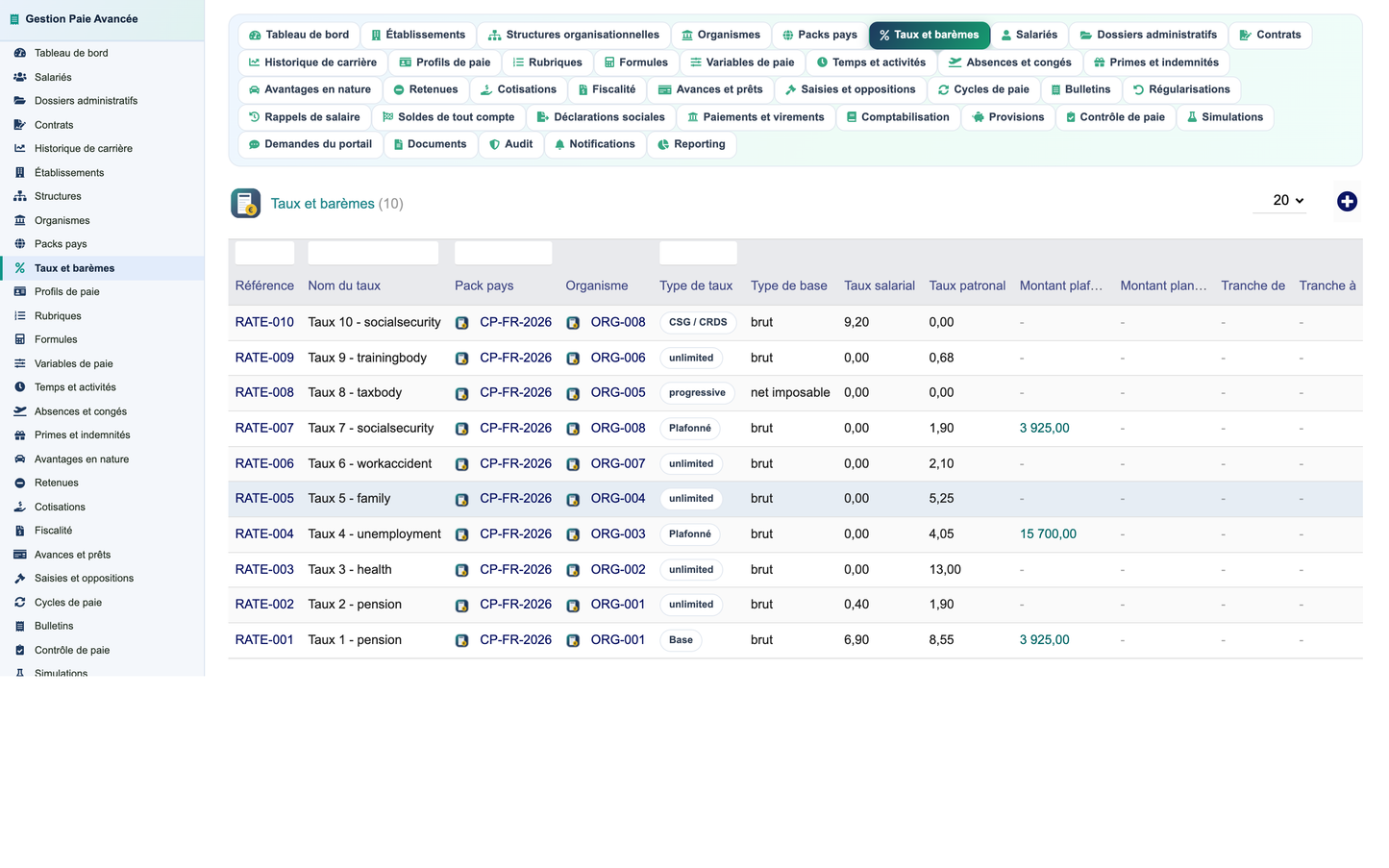The image size is (1389, 868).
Task: Click the Taux 6 - workaccident name cell
Action: 370,463
